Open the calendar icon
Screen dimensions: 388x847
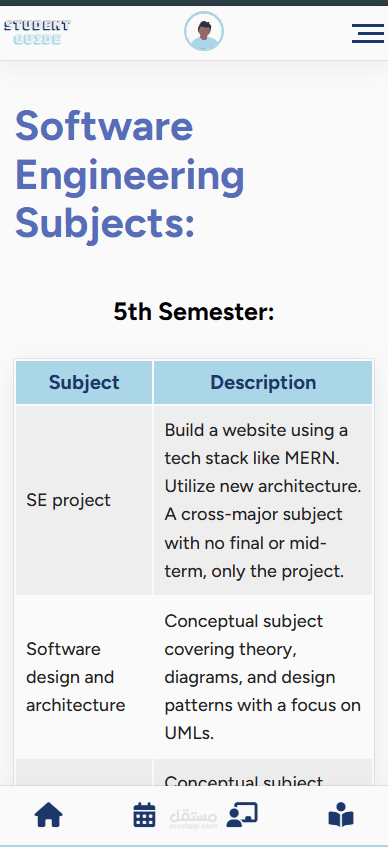144,815
